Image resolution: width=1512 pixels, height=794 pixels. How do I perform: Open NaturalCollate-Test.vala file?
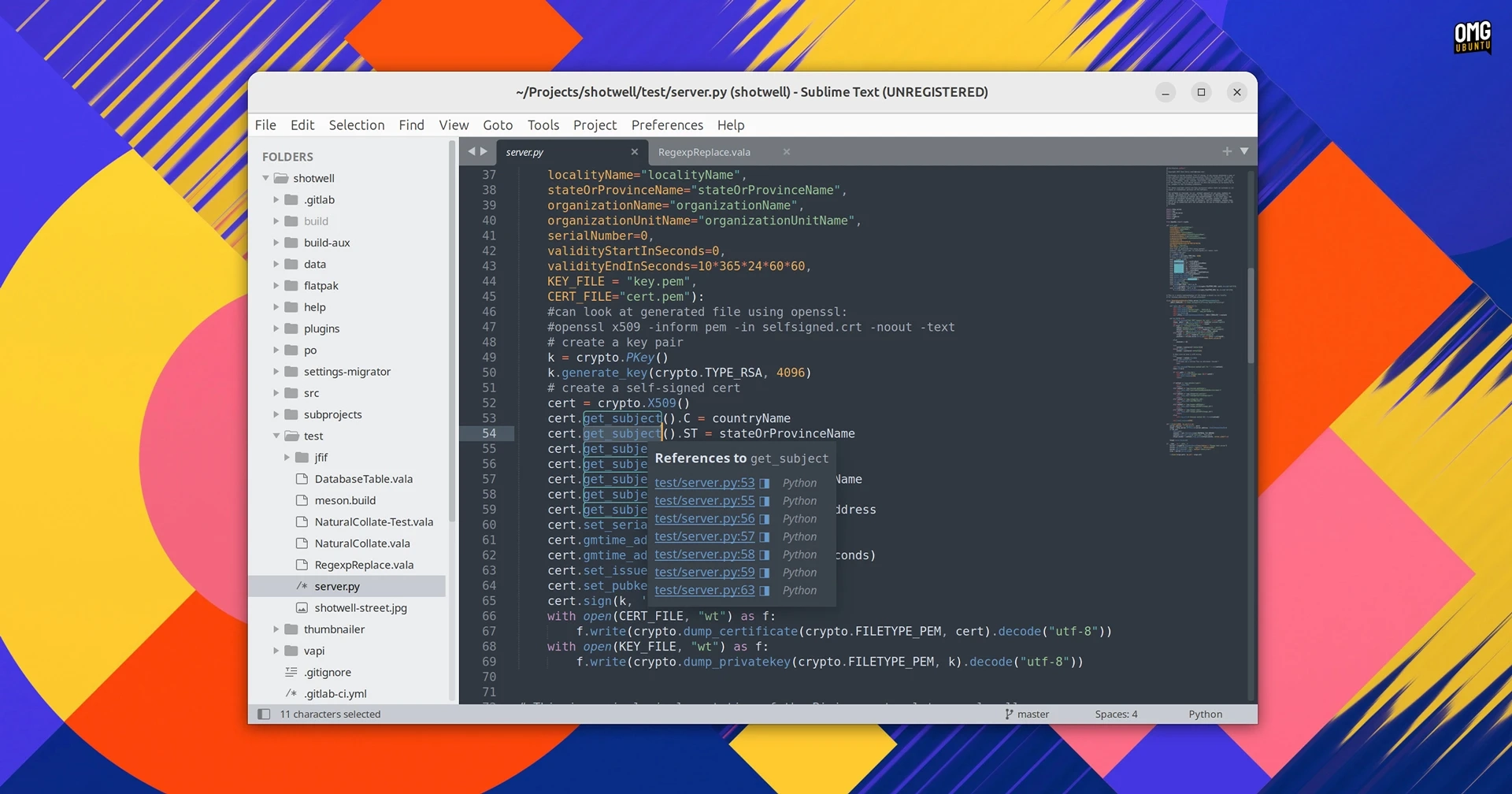373,522
